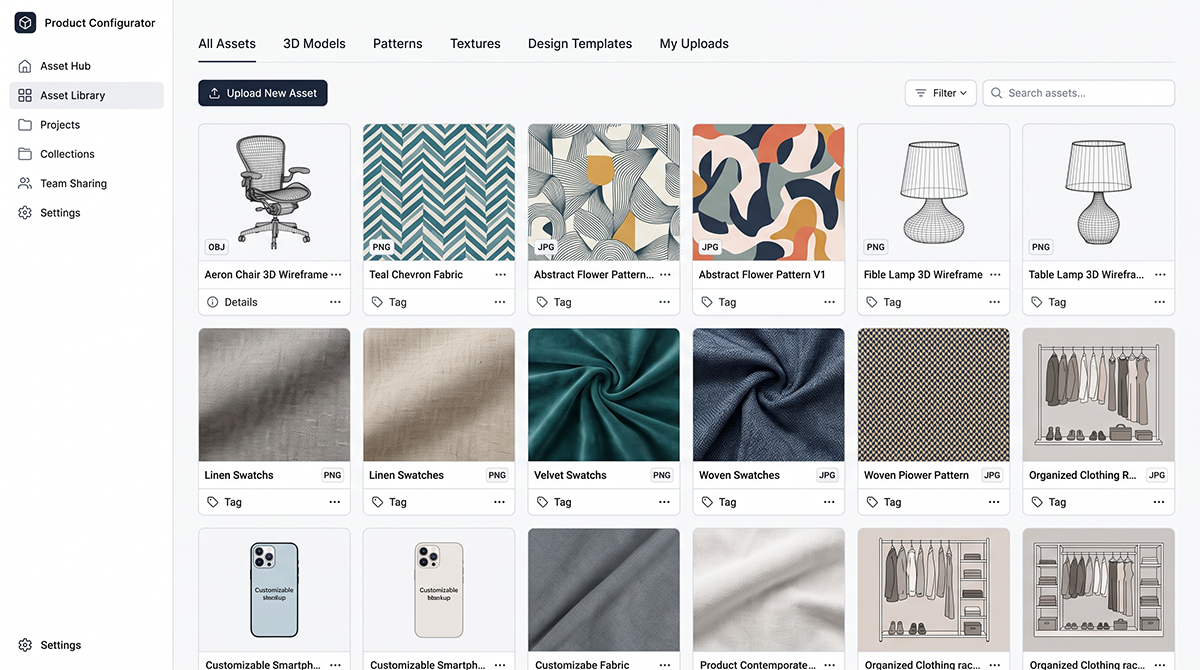Open the Table Lamp 3D Wireframe thumbnail

coord(1098,192)
